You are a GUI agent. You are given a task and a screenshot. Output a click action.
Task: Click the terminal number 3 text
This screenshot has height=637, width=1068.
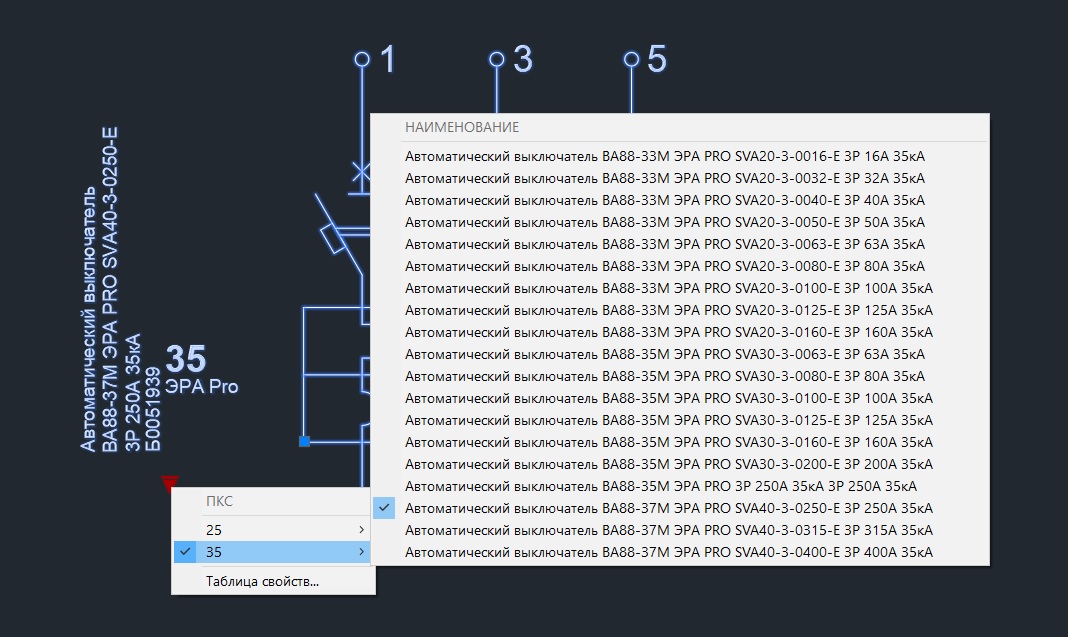click(x=522, y=59)
